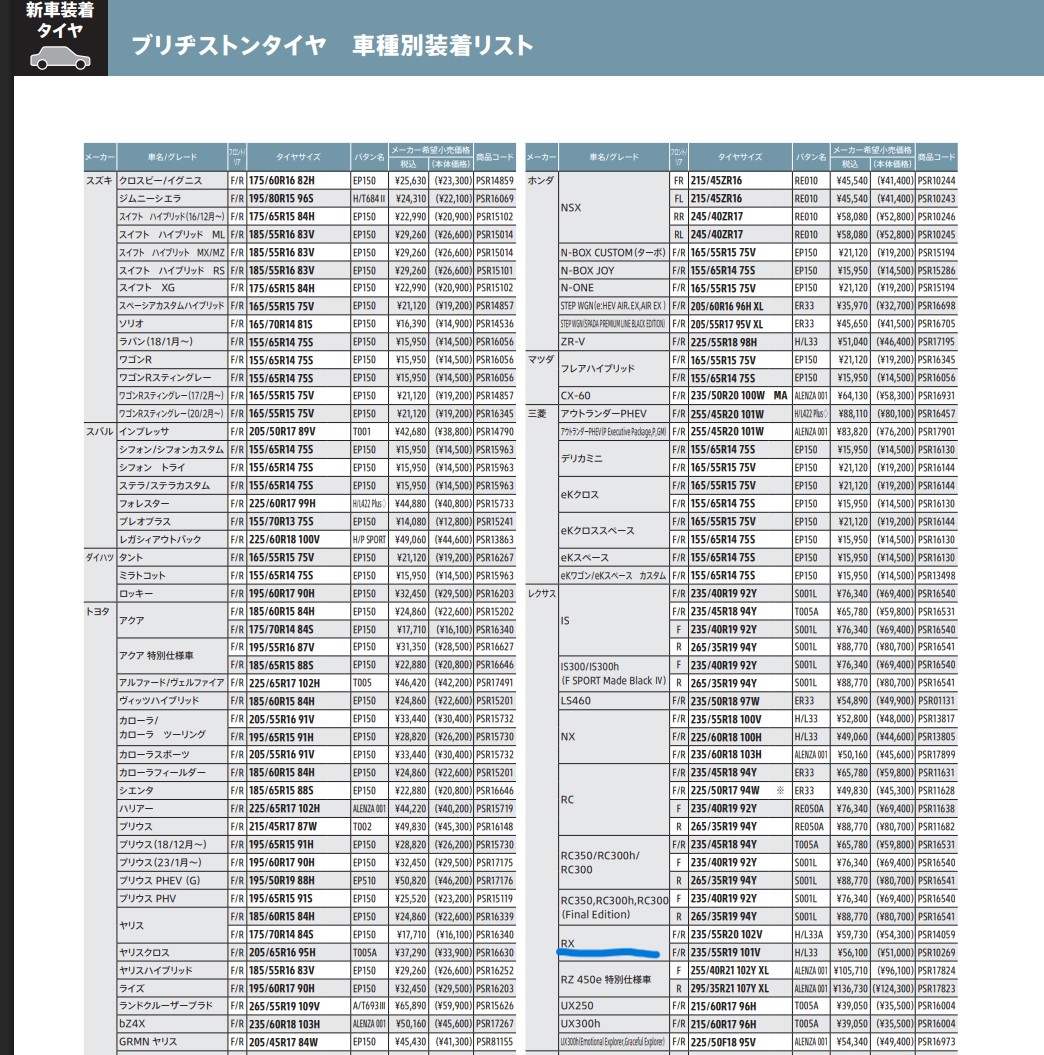
Task: Select the プリウス PHEV (G) row name
Action: [159, 880]
